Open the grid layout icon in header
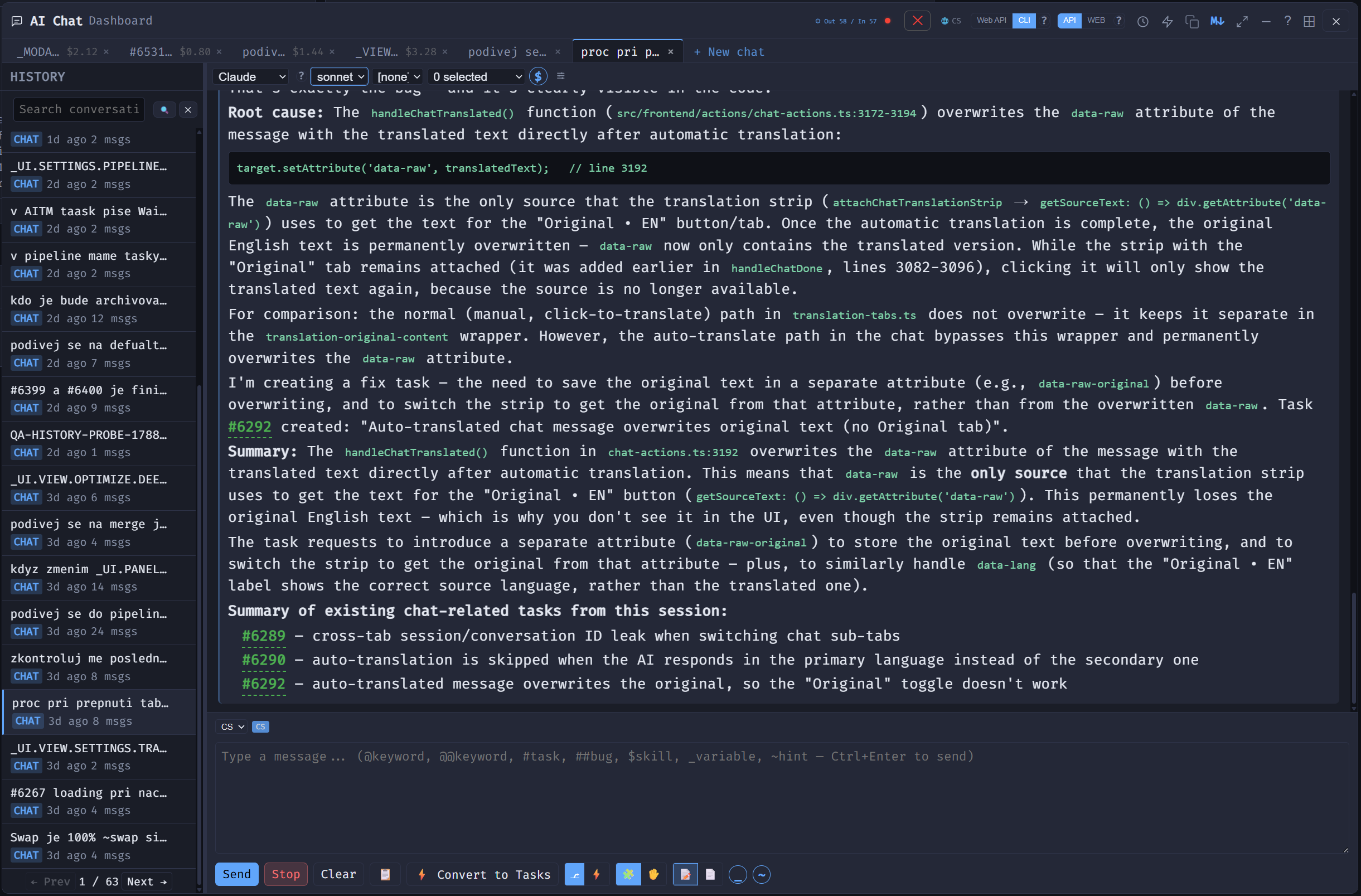Viewport: 1361px width, 896px height. 1309,21
